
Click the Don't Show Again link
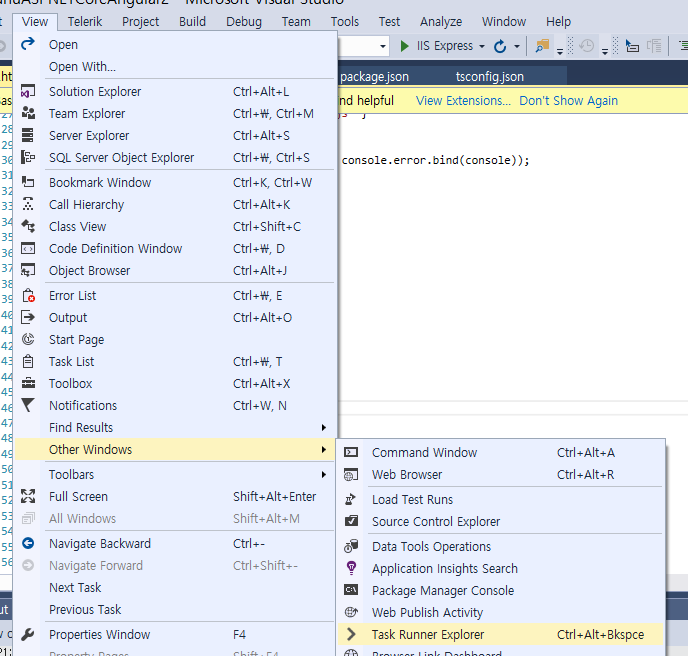pos(568,100)
